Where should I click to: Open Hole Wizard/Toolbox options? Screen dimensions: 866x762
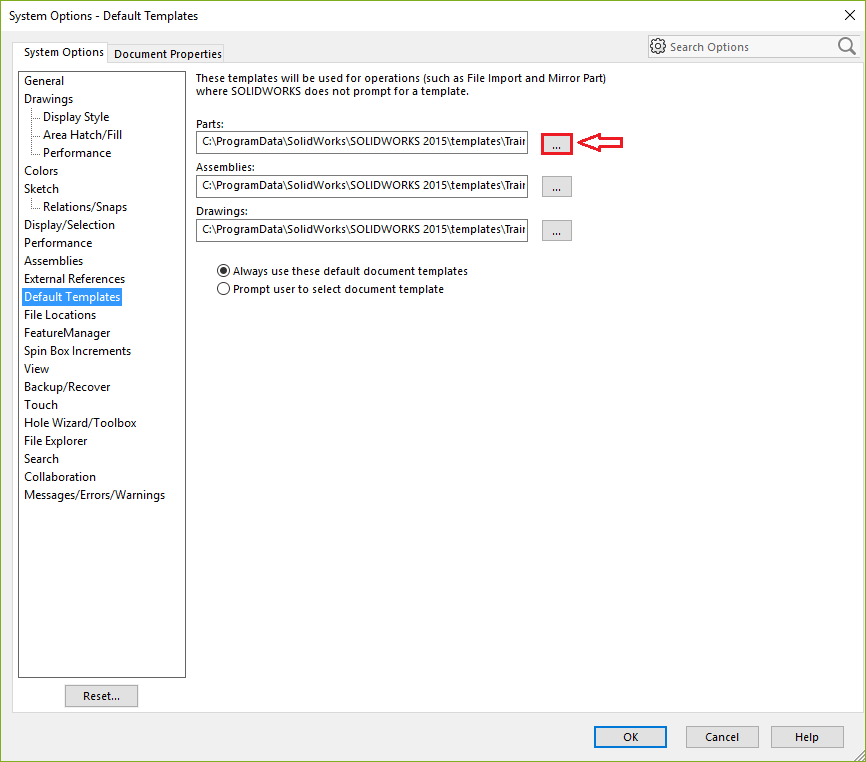80,423
